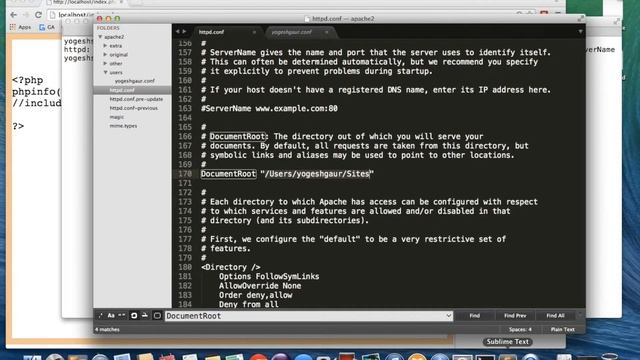Image resolution: width=640 pixels, height=360 pixels.
Task: Open the Plain Text syntax selector
Action: click(x=562, y=329)
